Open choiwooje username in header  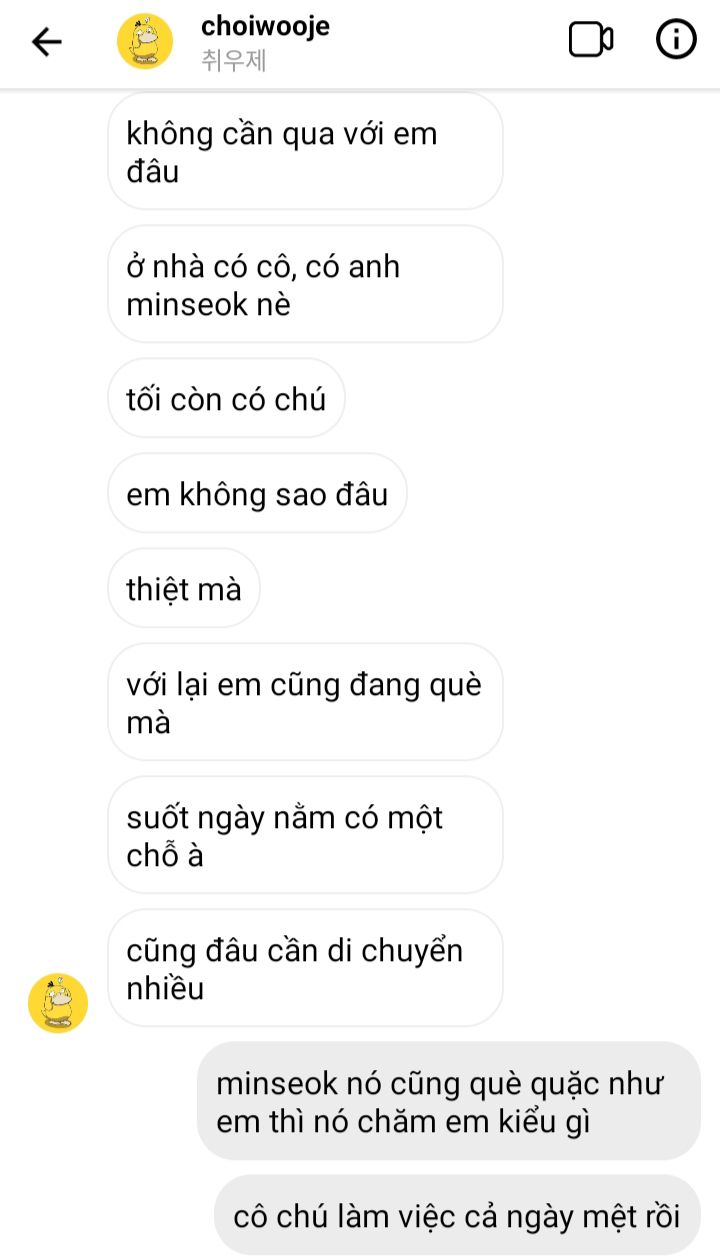click(x=265, y=26)
